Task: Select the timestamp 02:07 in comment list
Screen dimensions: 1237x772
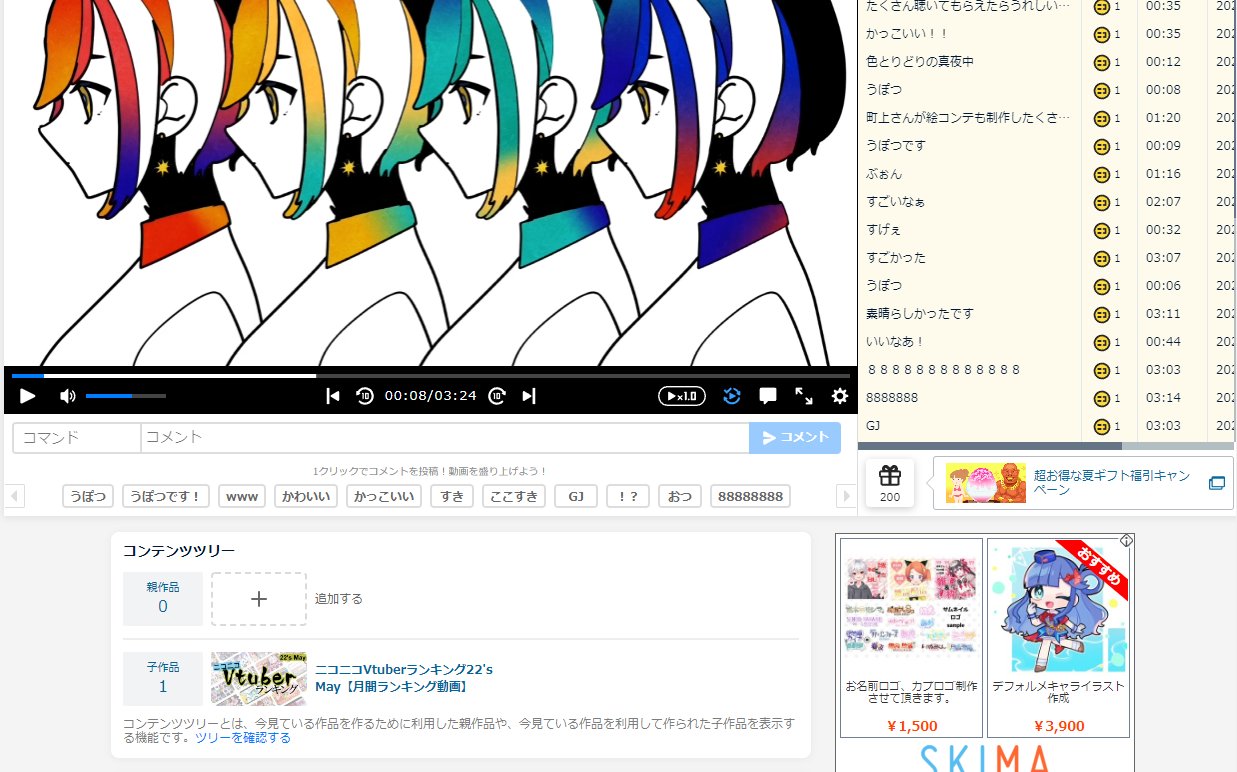Action: click(1163, 202)
